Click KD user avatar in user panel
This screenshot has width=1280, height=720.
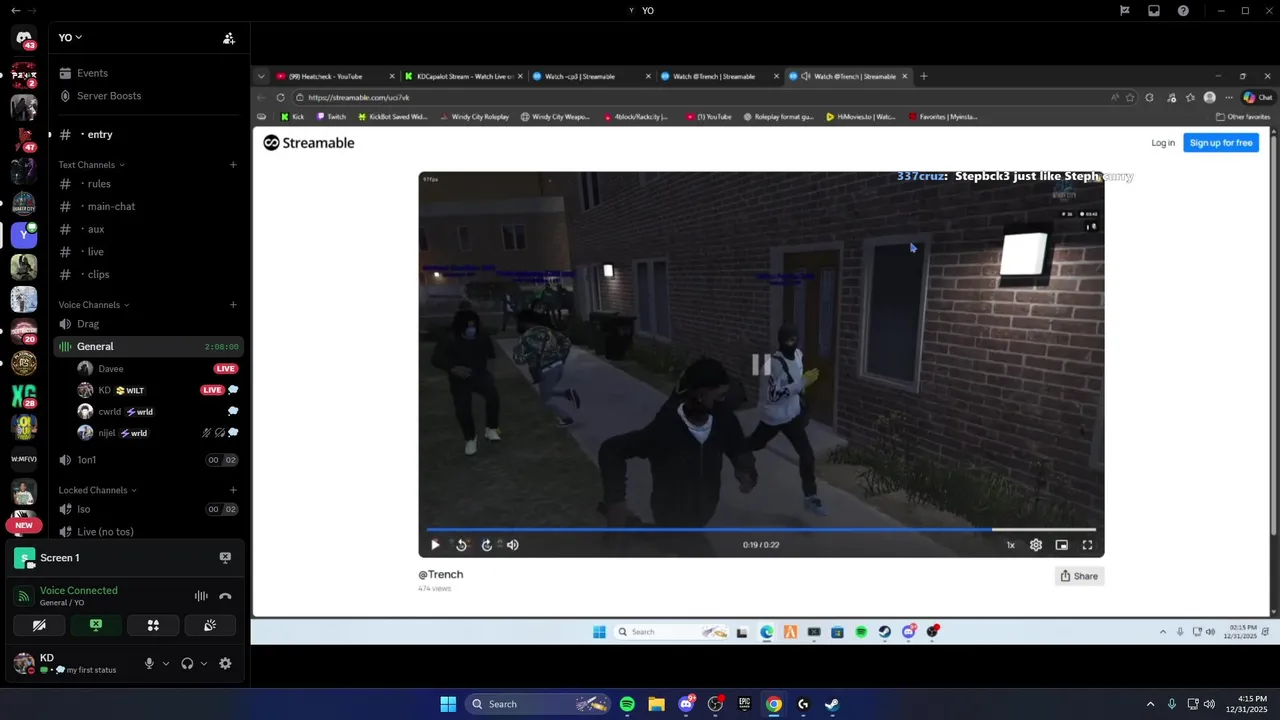[x=24, y=662]
